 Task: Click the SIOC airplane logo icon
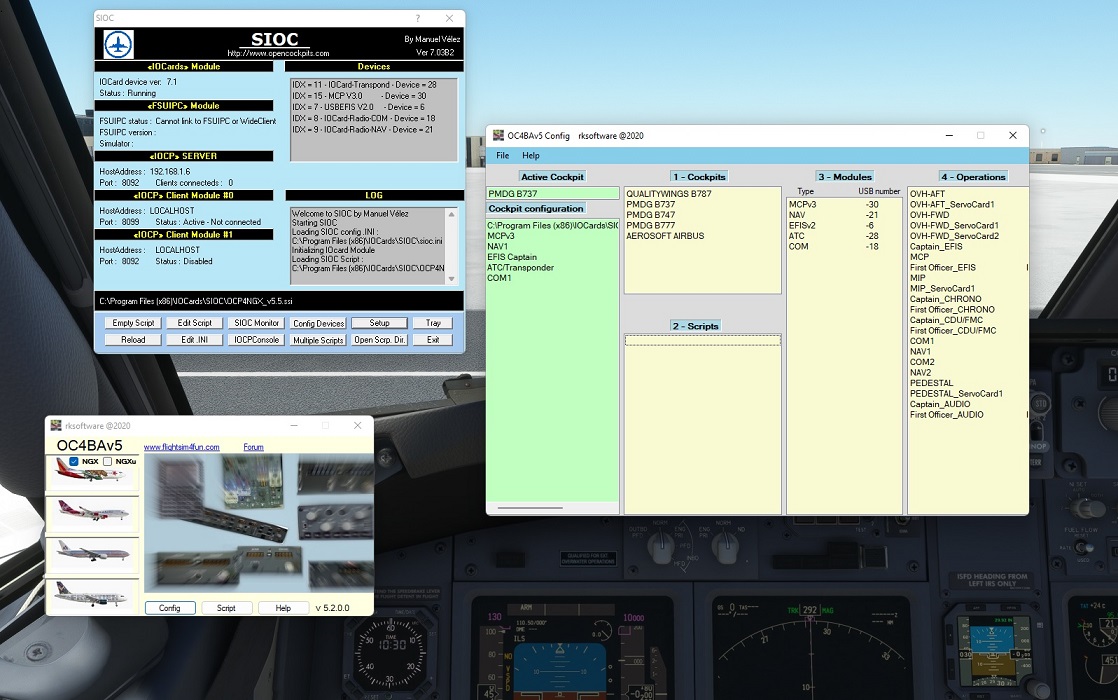(x=118, y=44)
